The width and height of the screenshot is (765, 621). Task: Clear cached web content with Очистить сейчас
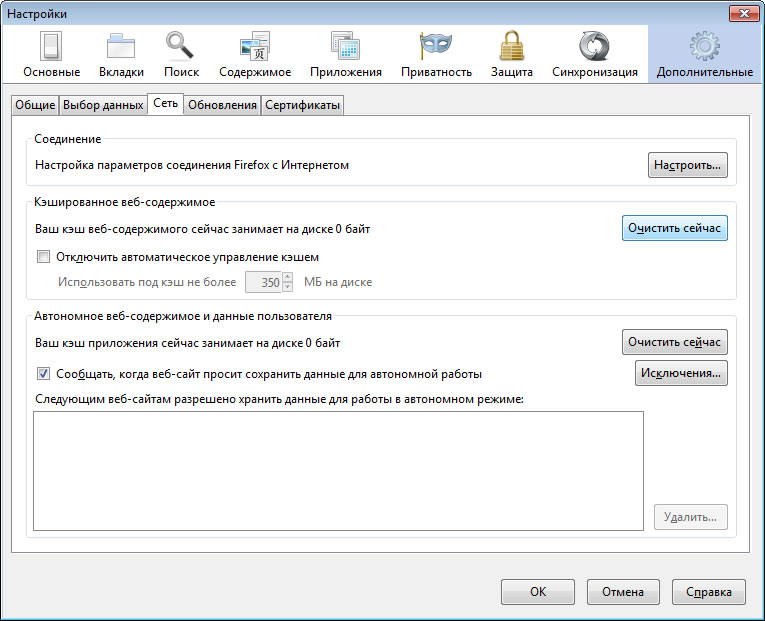(674, 228)
